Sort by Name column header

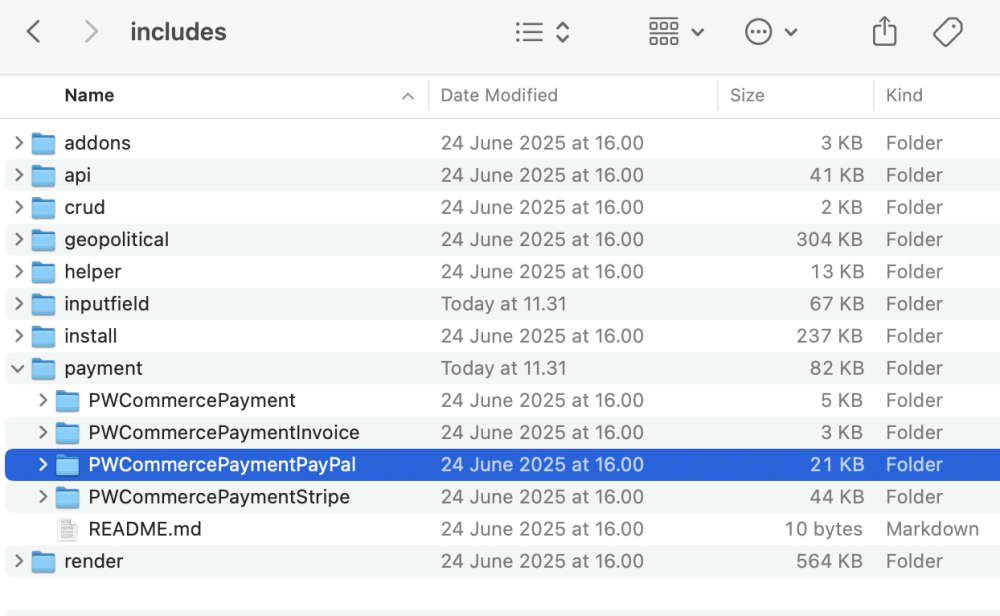tap(89, 95)
